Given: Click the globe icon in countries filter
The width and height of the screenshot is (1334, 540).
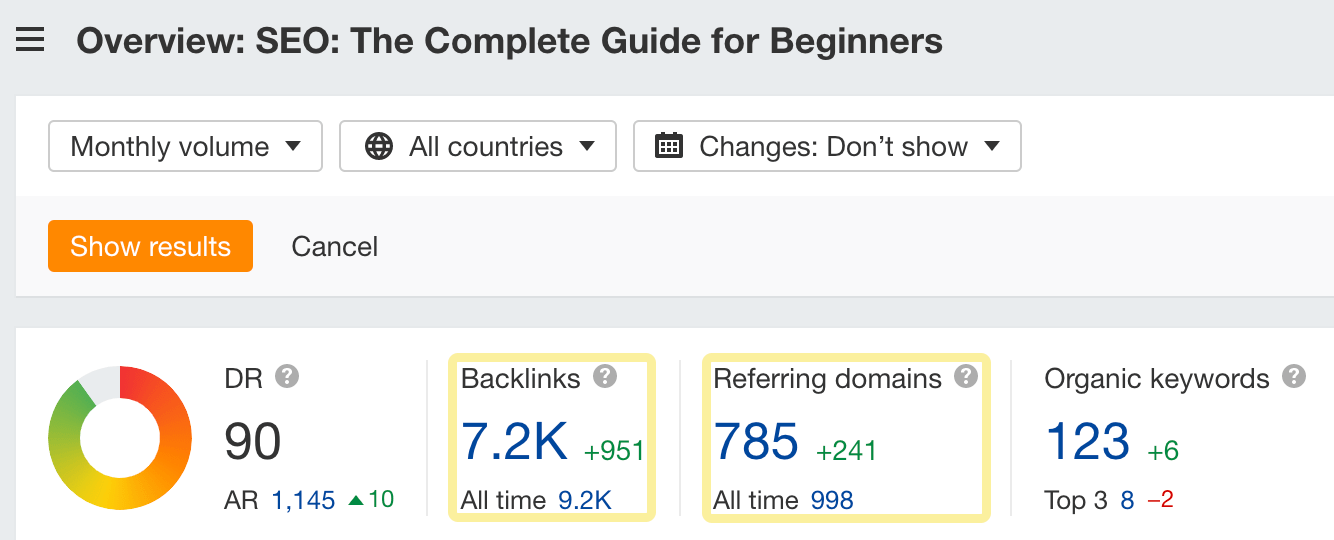Looking at the screenshot, I should (x=378, y=147).
